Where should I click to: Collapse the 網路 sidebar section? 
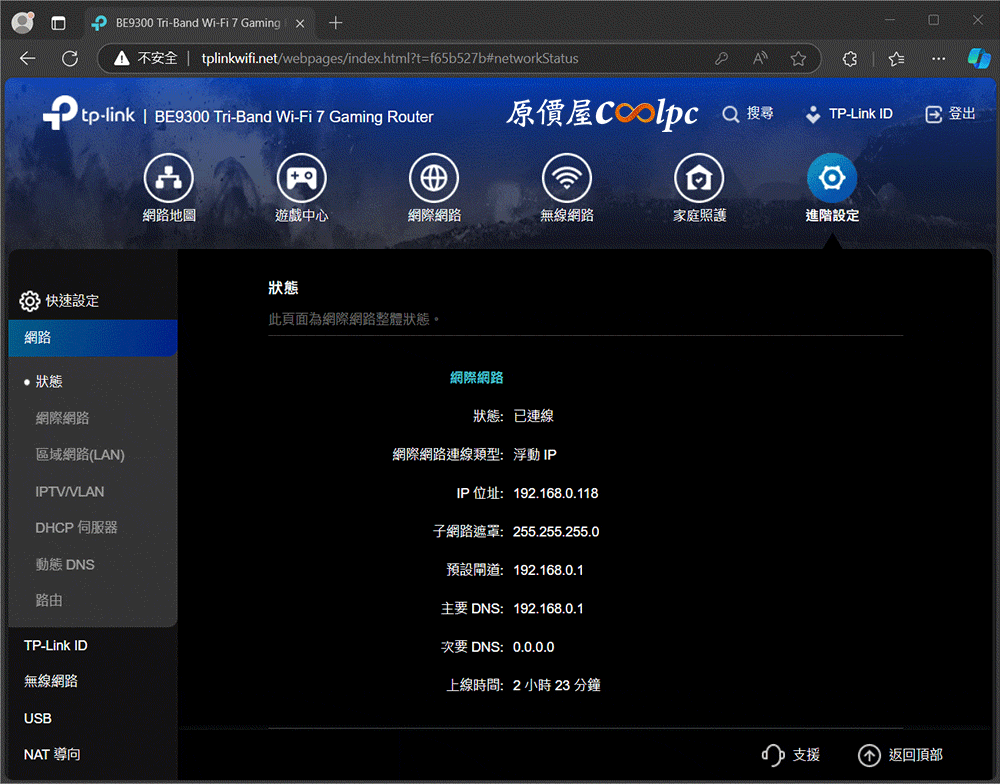pos(93,337)
